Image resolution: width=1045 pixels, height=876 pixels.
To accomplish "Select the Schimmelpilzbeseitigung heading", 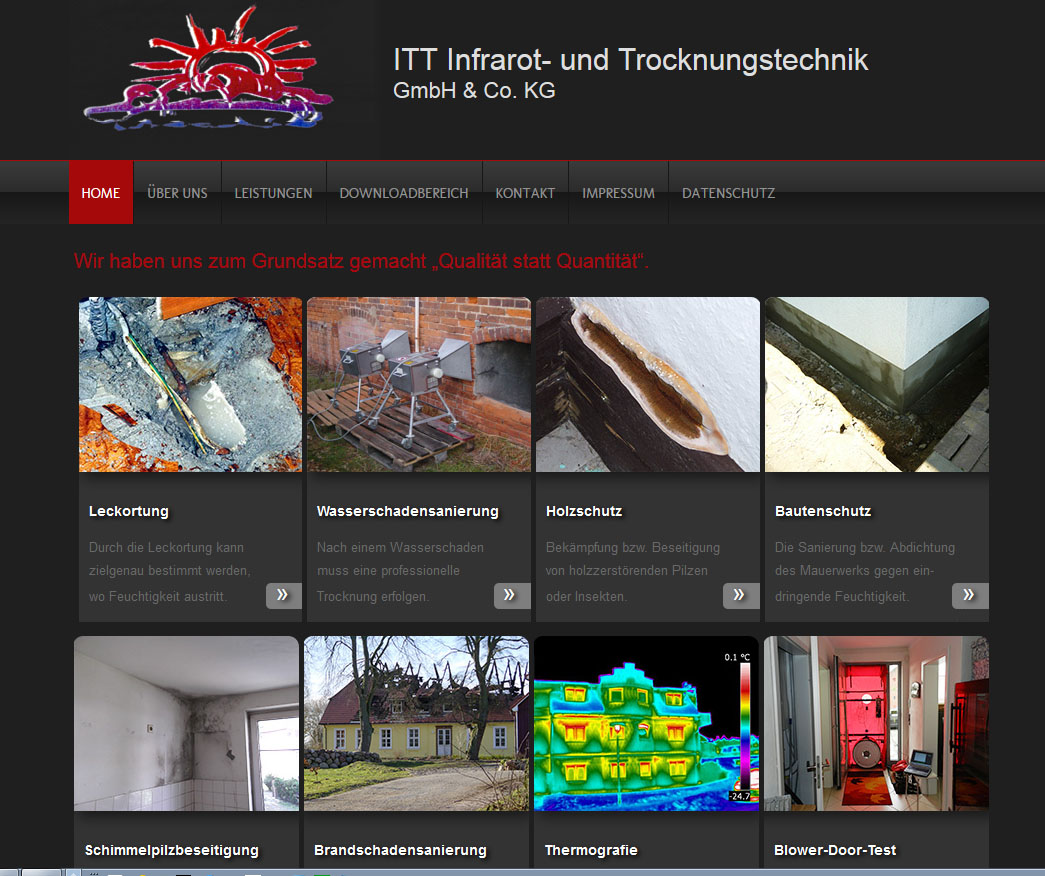I will [172, 850].
